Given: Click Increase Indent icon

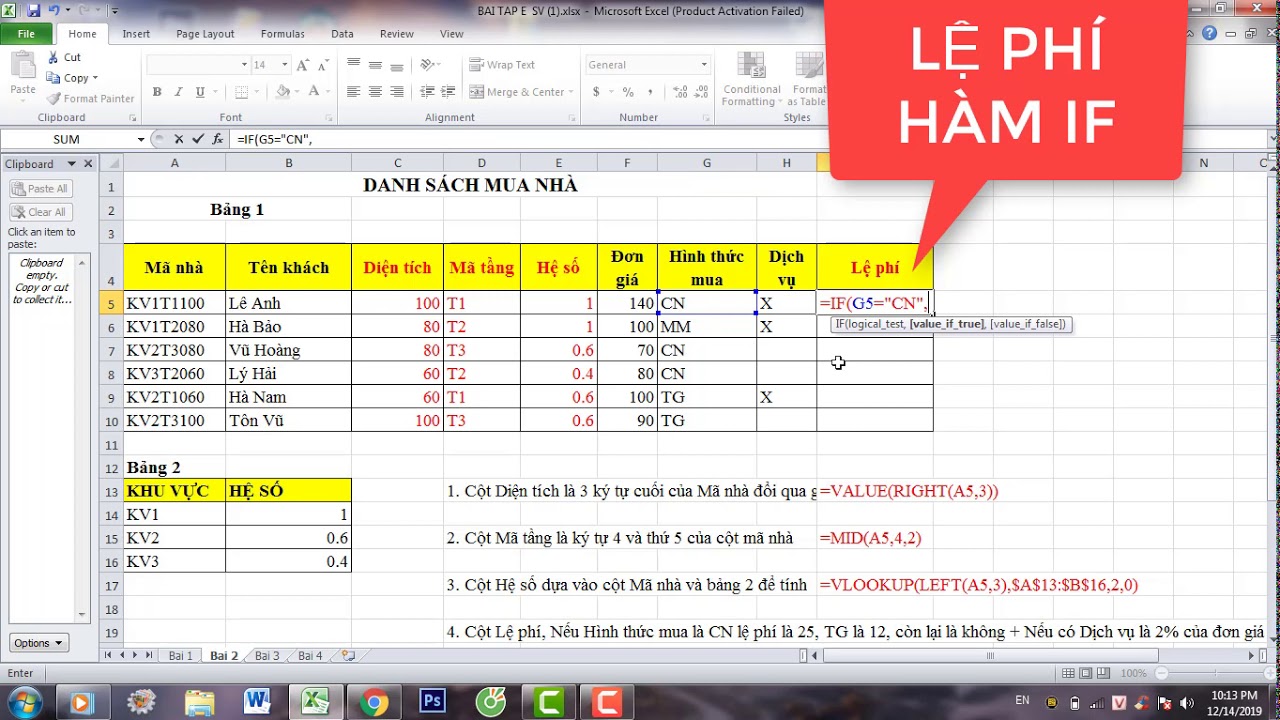Looking at the screenshot, I should pyautogui.click(x=447, y=92).
